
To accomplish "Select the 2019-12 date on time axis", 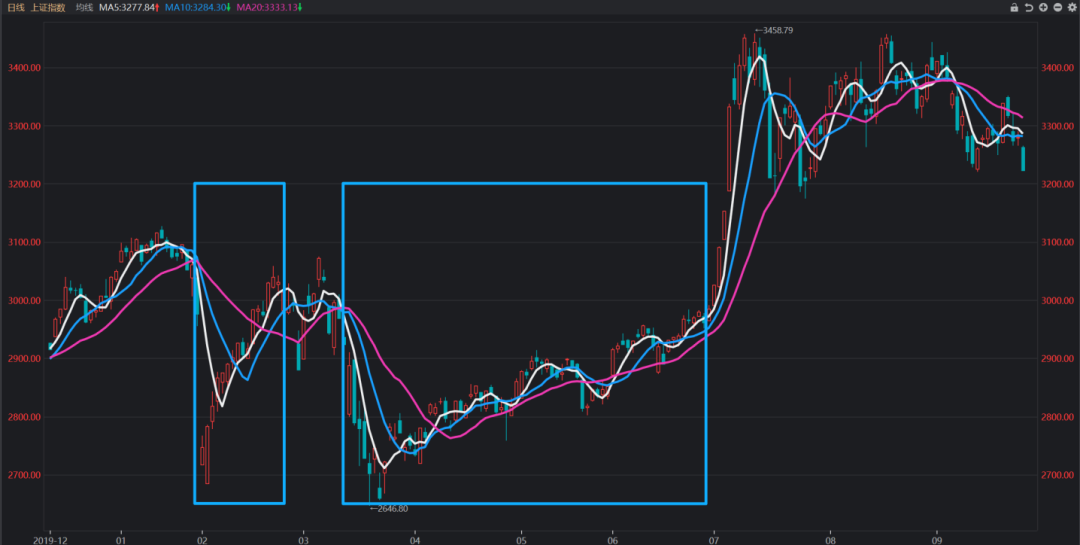I will pos(49,537).
